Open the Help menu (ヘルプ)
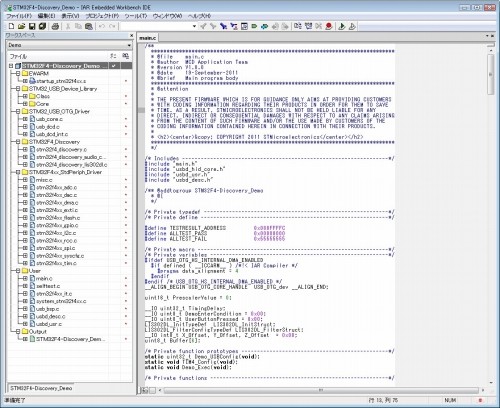The image size is (500, 408). [199, 16]
